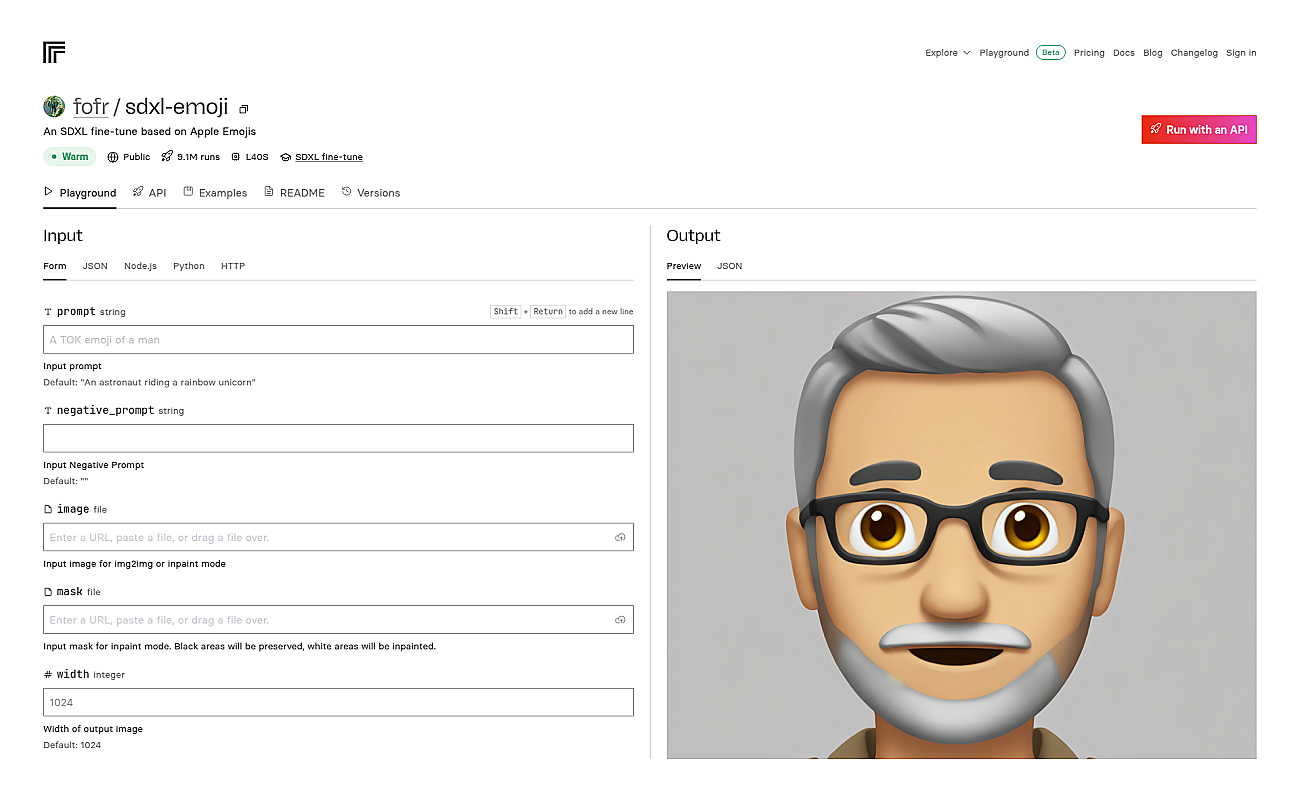Open Playground in the top navigation

(1004, 53)
